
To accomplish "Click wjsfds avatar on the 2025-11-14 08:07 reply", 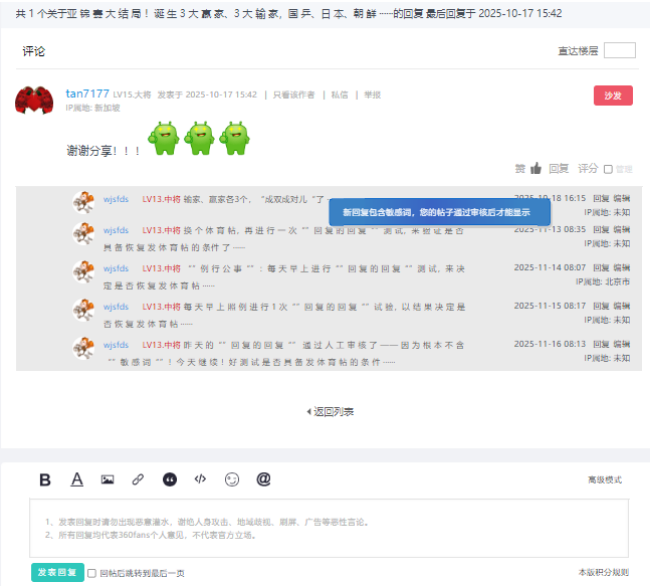I will point(83,272).
